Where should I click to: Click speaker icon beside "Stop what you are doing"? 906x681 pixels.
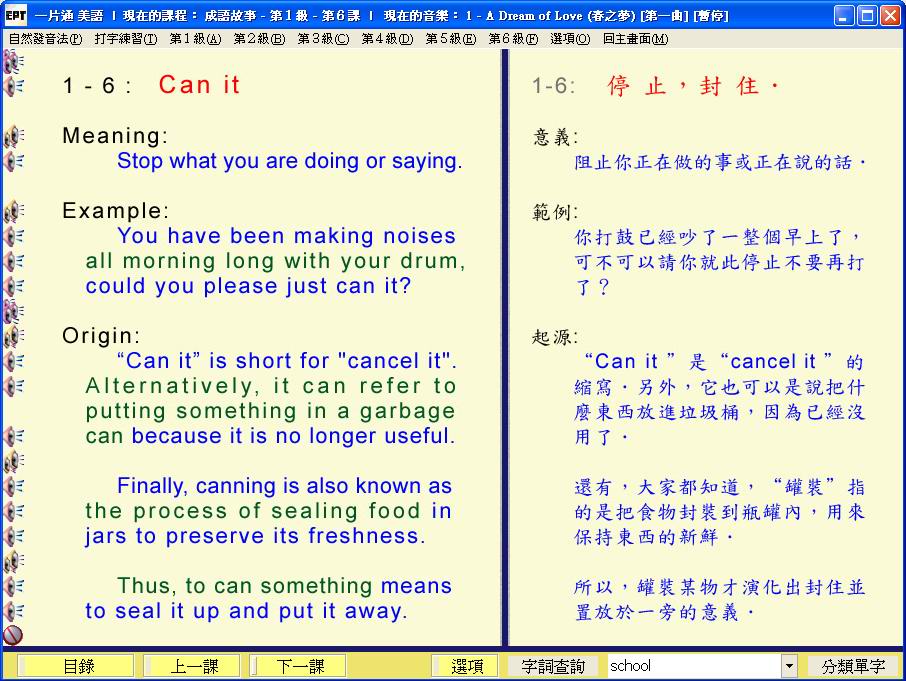14,161
